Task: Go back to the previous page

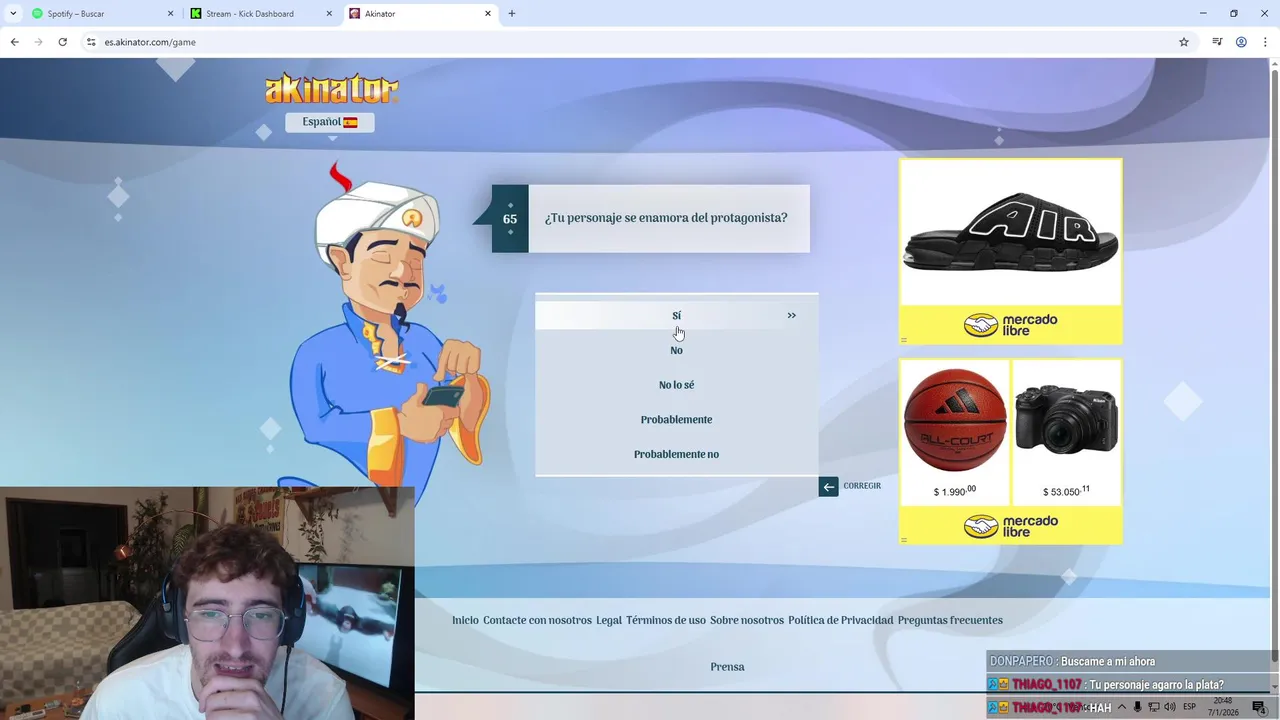Action: coord(14,42)
